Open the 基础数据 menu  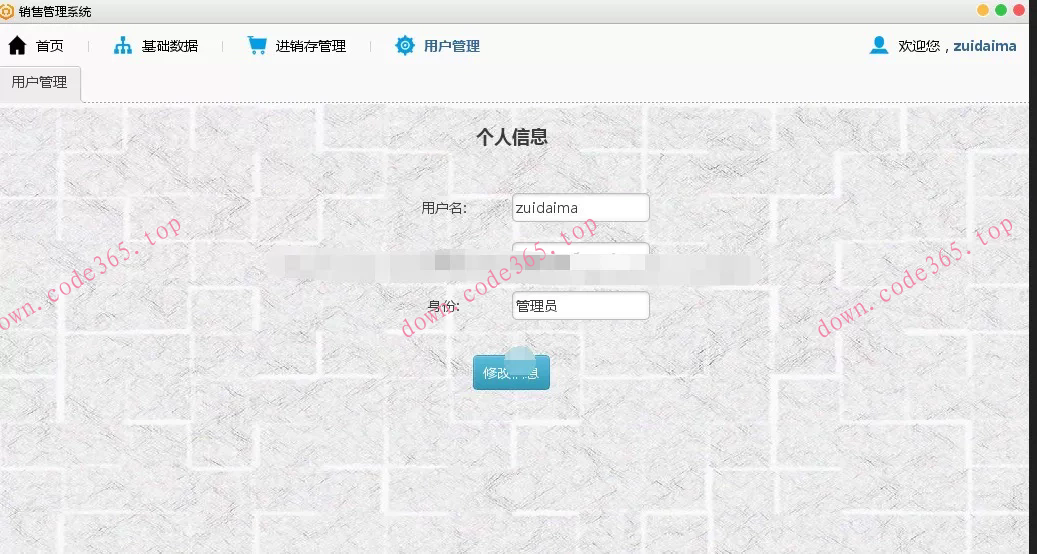coord(170,46)
